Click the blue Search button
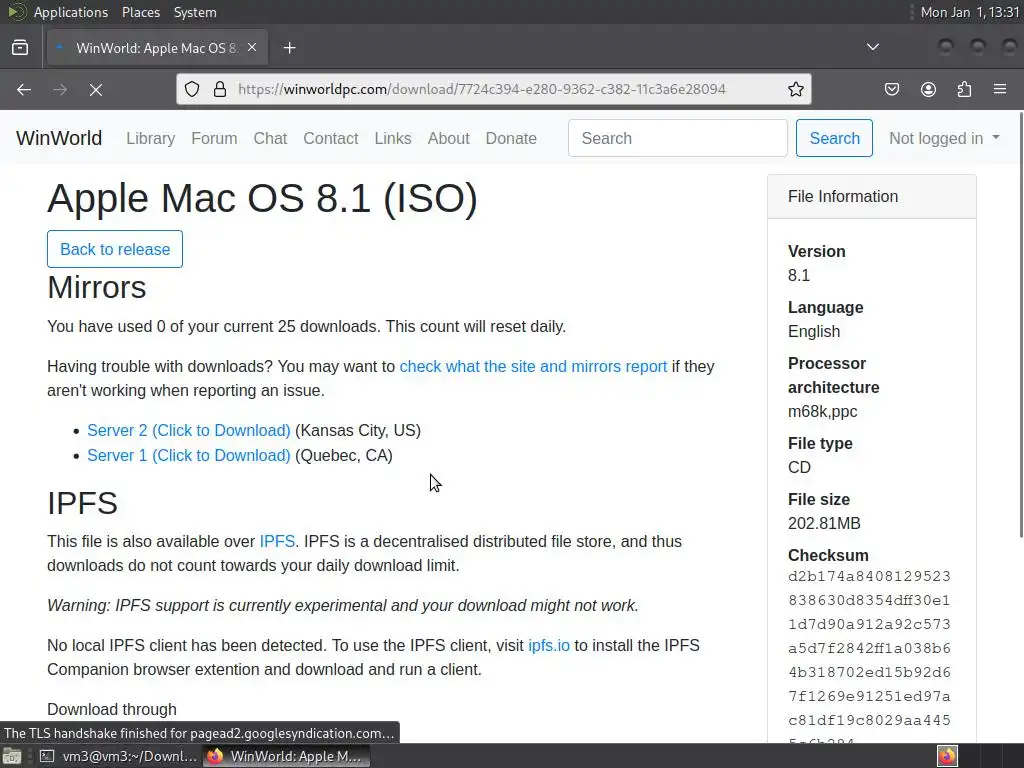This screenshot has width=1024, height=768. pyautogui.click(x=834, y=138)
